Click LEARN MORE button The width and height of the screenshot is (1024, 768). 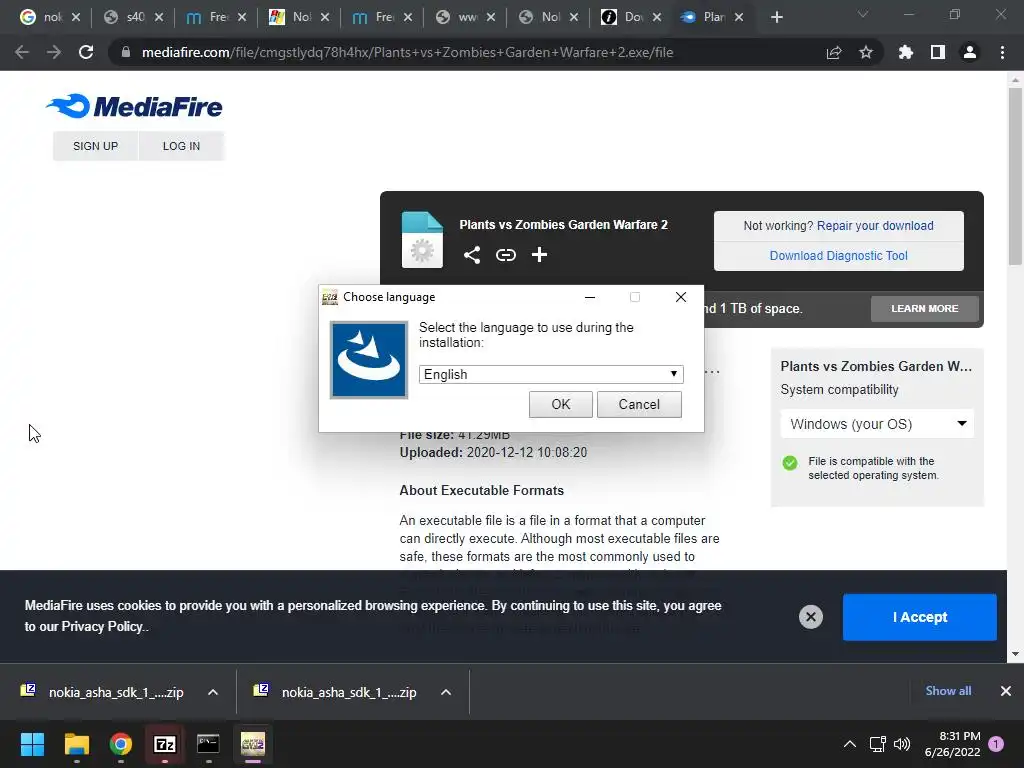click(x=925, y=308)
